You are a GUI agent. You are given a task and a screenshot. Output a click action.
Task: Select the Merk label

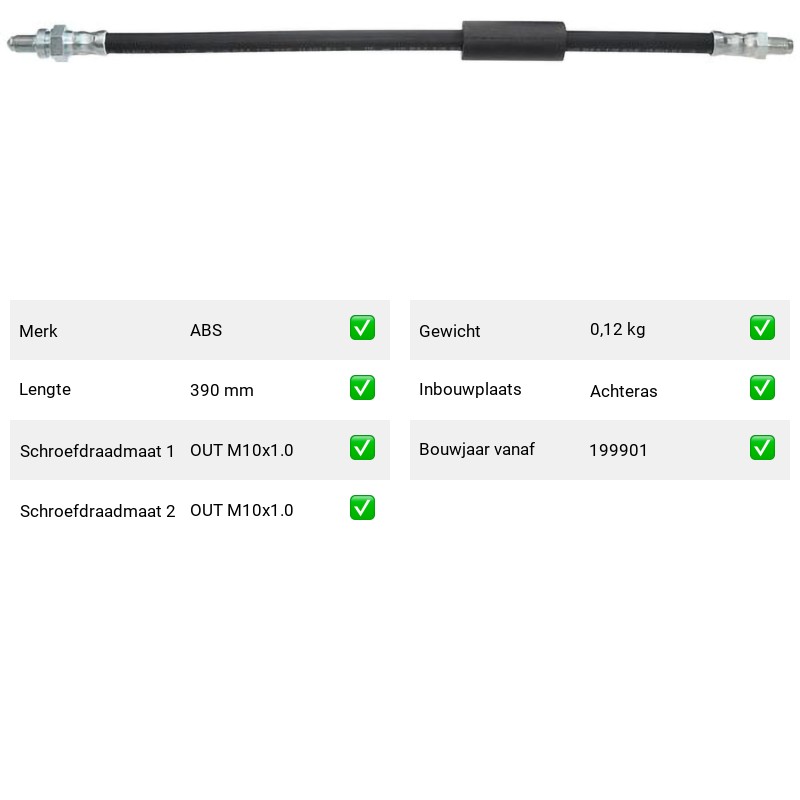click(38, 331)
